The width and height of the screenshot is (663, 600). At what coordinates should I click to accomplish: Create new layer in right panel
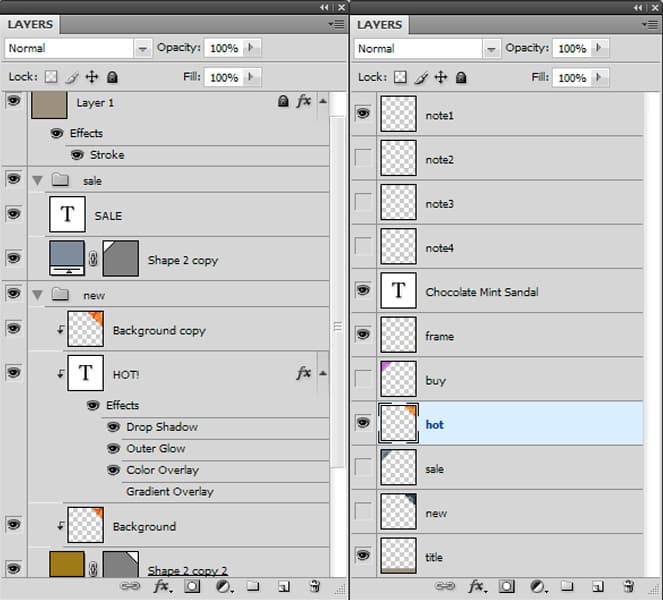(598, 586)
